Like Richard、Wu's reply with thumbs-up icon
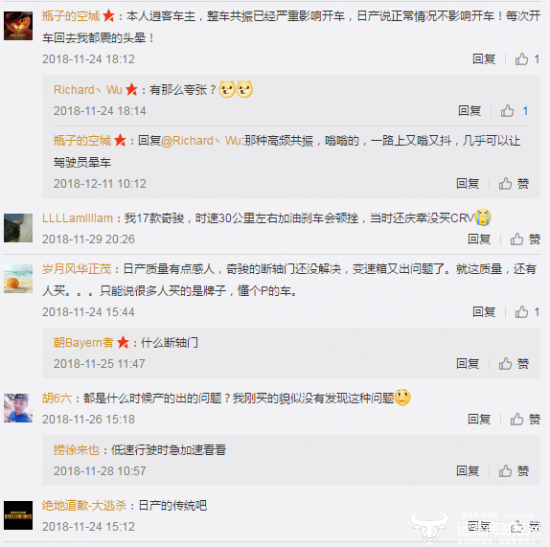550x547 pixels. coord(507,111)
